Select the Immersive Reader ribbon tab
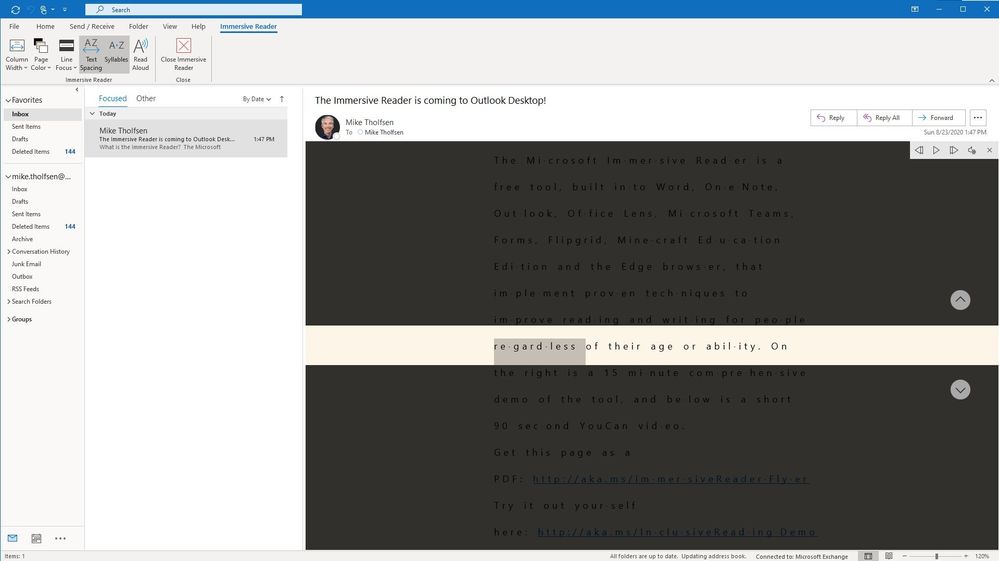The width and height of the screenshot is (999, 561). 248,26
